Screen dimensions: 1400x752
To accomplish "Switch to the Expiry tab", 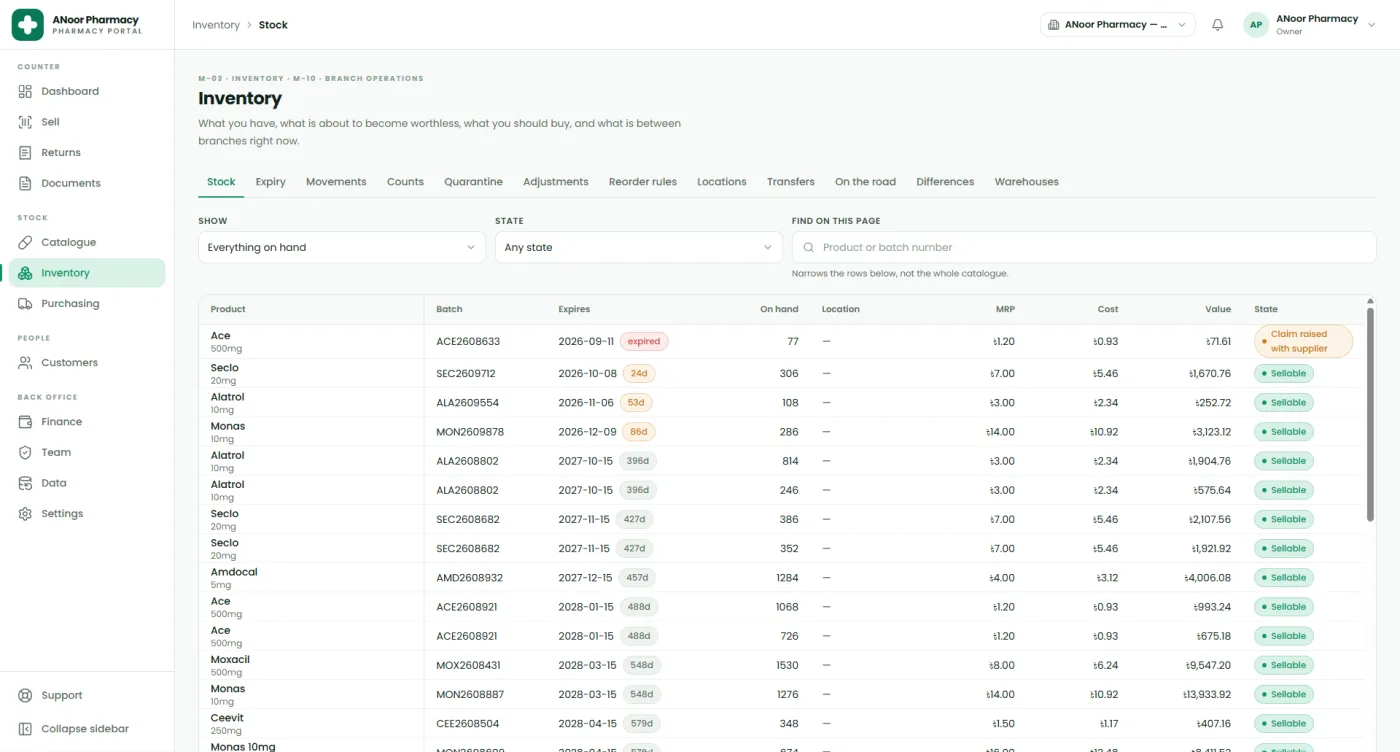I will click(270, 182).
